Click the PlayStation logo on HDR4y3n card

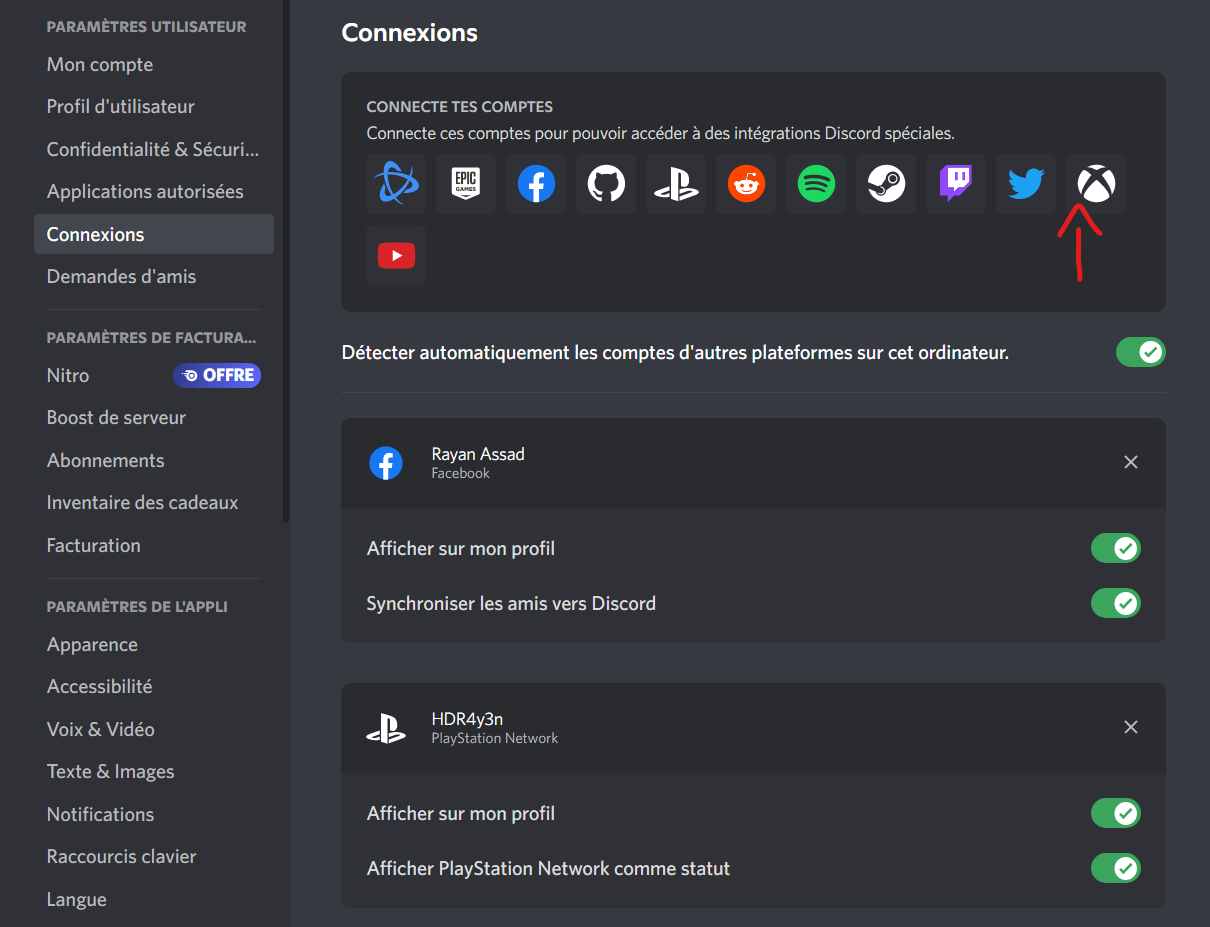386,728
